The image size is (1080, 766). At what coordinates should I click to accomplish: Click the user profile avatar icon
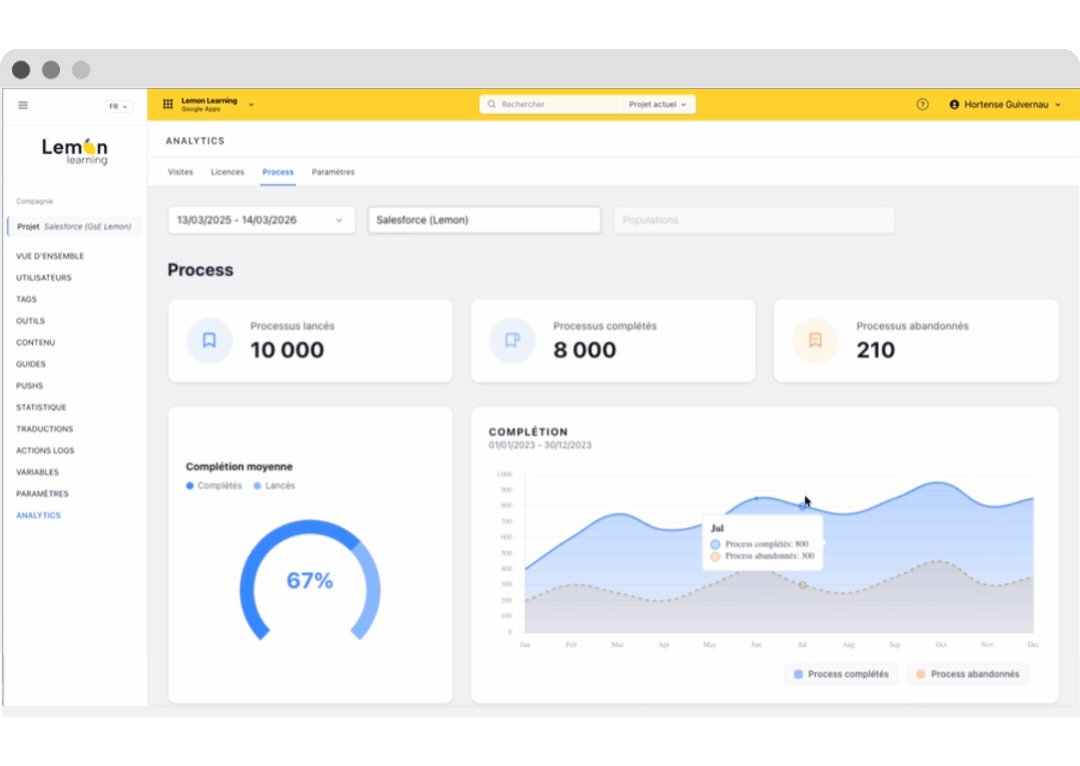click(x=954, y=104)
